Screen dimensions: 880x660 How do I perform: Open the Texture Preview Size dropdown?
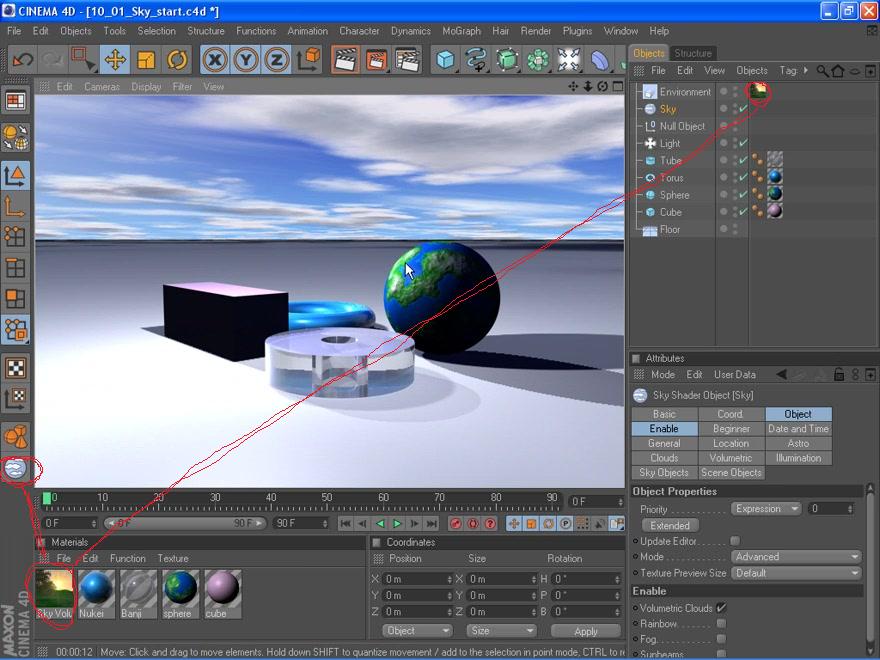point(796,573)
